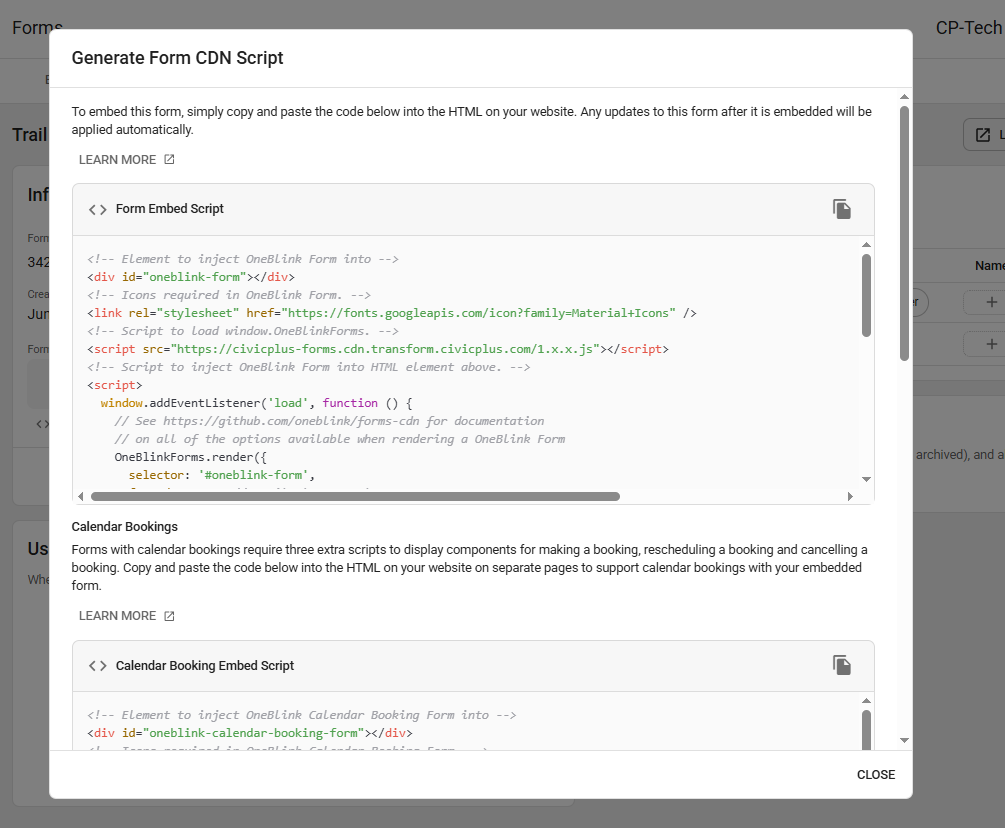Click the first plus button in the background table

point(991,302)
